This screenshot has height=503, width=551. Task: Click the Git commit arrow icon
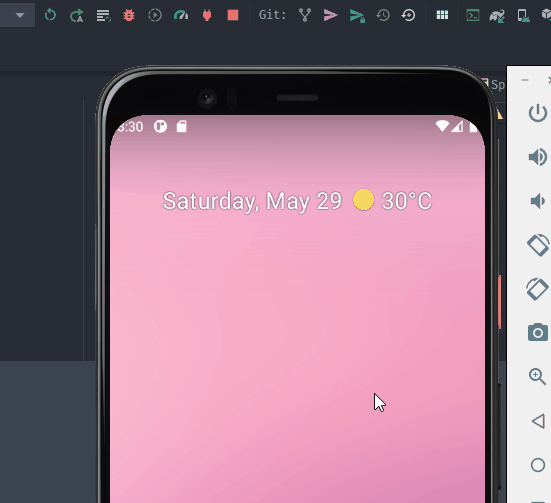point(330,15)
